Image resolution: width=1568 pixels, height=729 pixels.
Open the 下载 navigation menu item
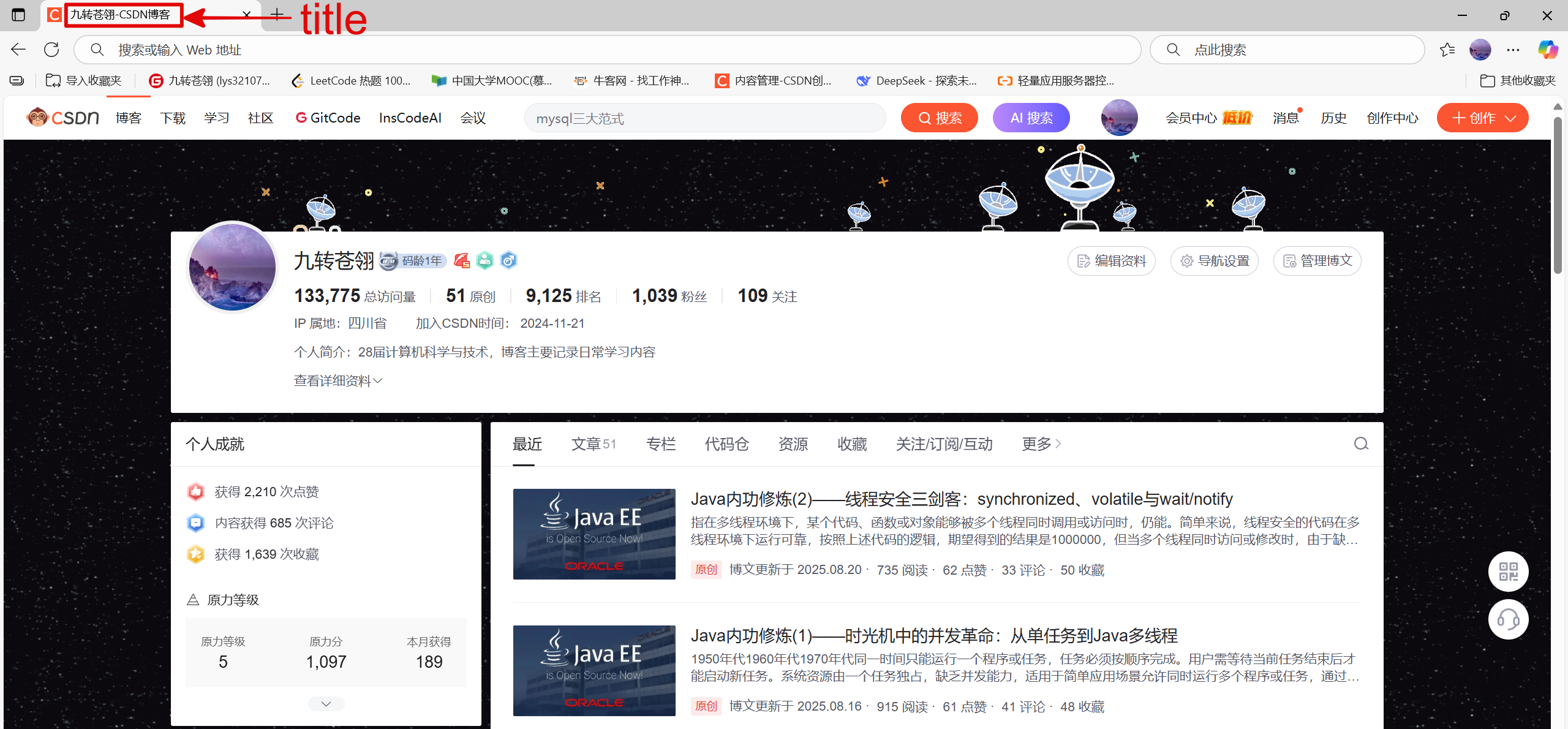click(172, 118)
